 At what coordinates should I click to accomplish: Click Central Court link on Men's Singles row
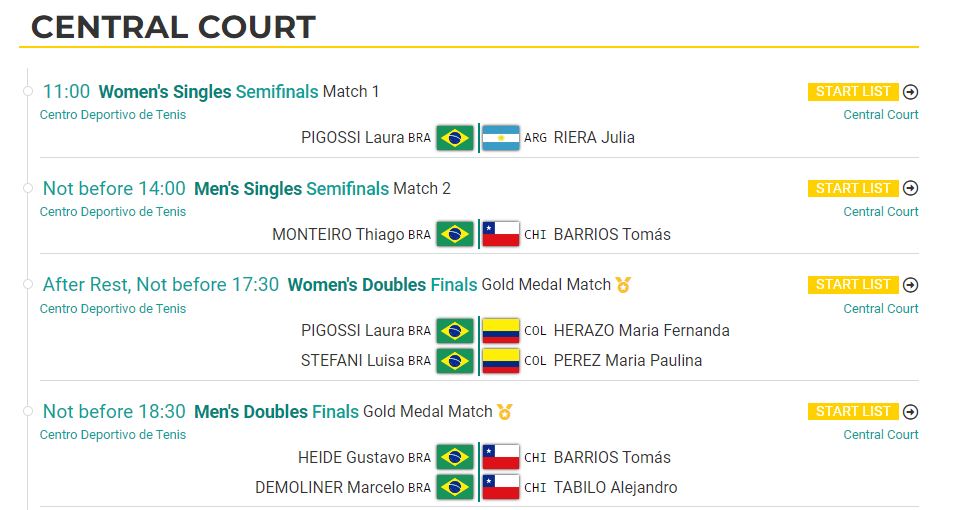881,212
